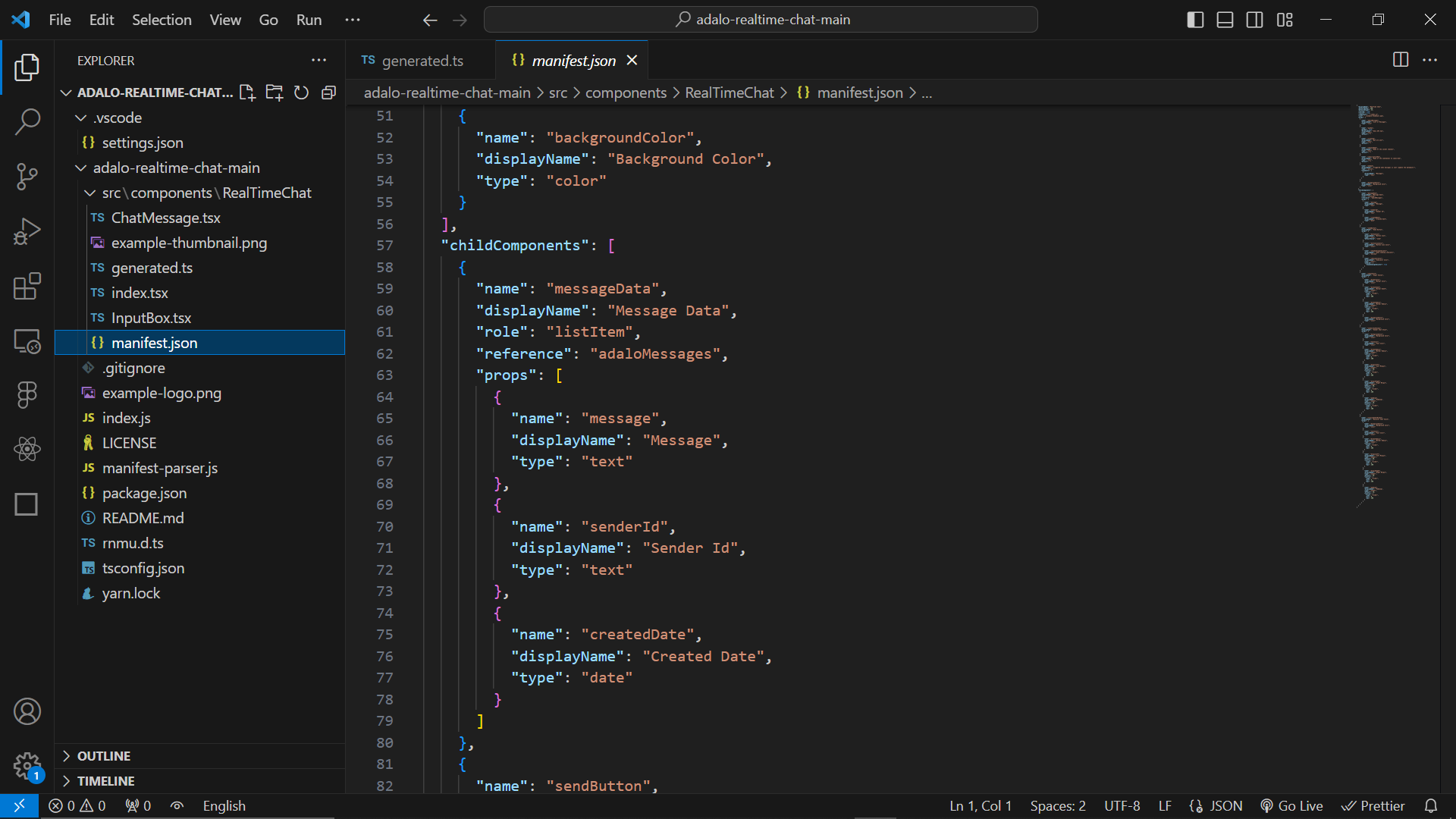The image size is (1456, 819).
Task: Collapse all folders in Explorer
Action: (328, 93)
